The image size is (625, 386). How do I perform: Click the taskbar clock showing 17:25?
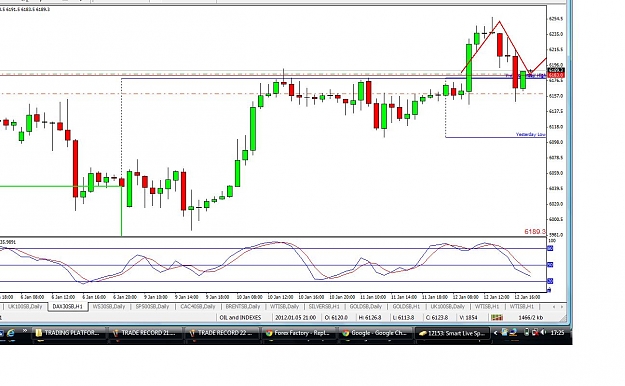(x=557, y=333)
